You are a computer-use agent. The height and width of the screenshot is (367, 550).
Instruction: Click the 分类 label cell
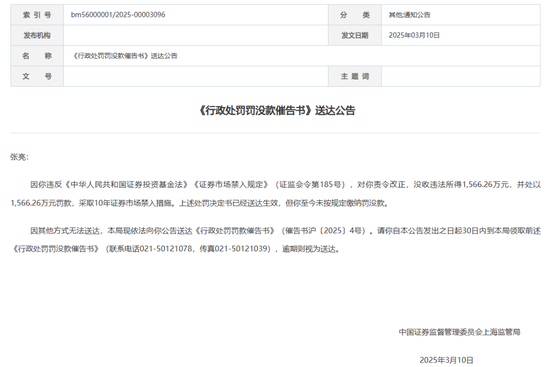(x=355, y=15)
